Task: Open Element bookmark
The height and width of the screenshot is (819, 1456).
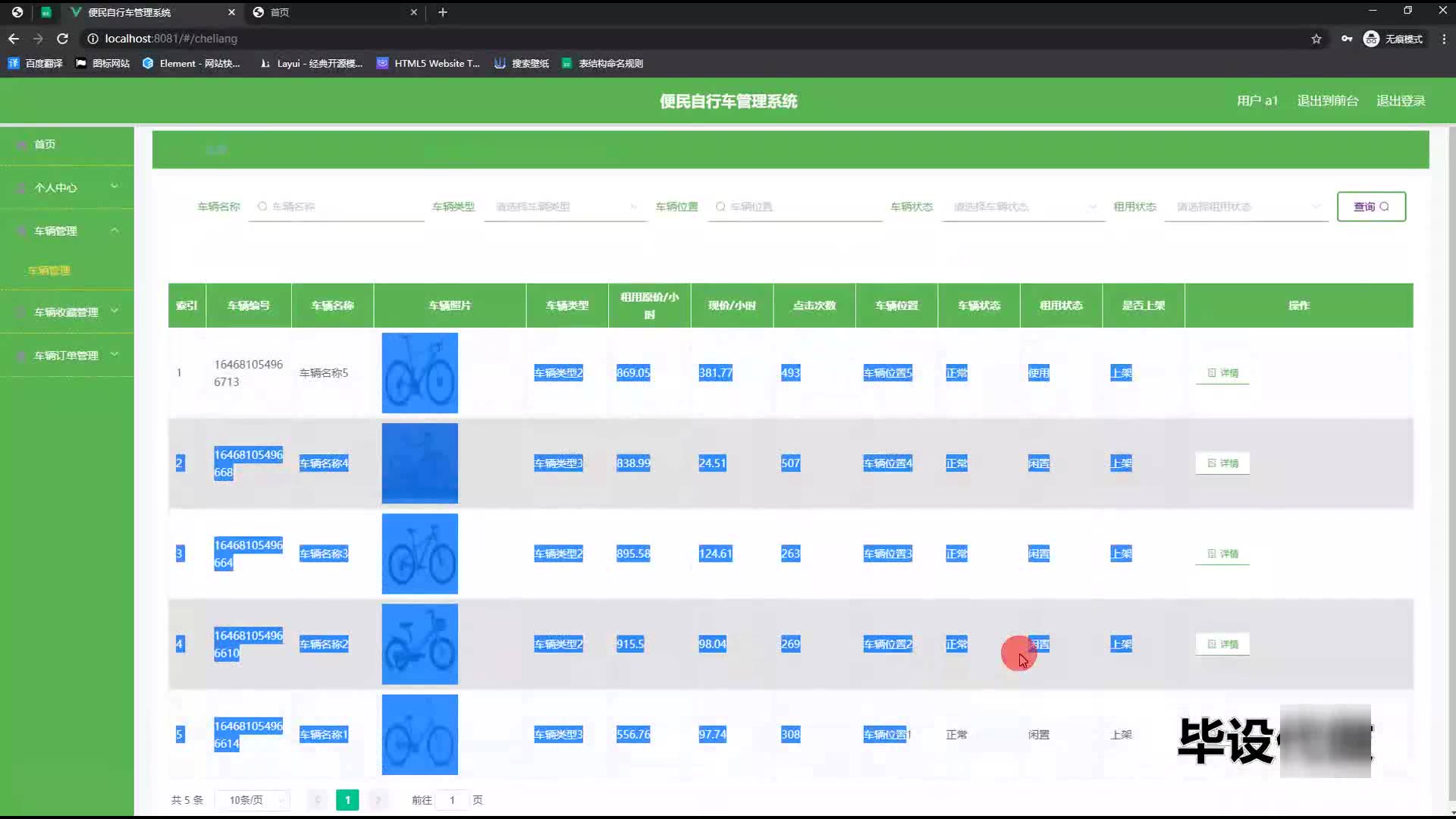Action: point(191,64)
